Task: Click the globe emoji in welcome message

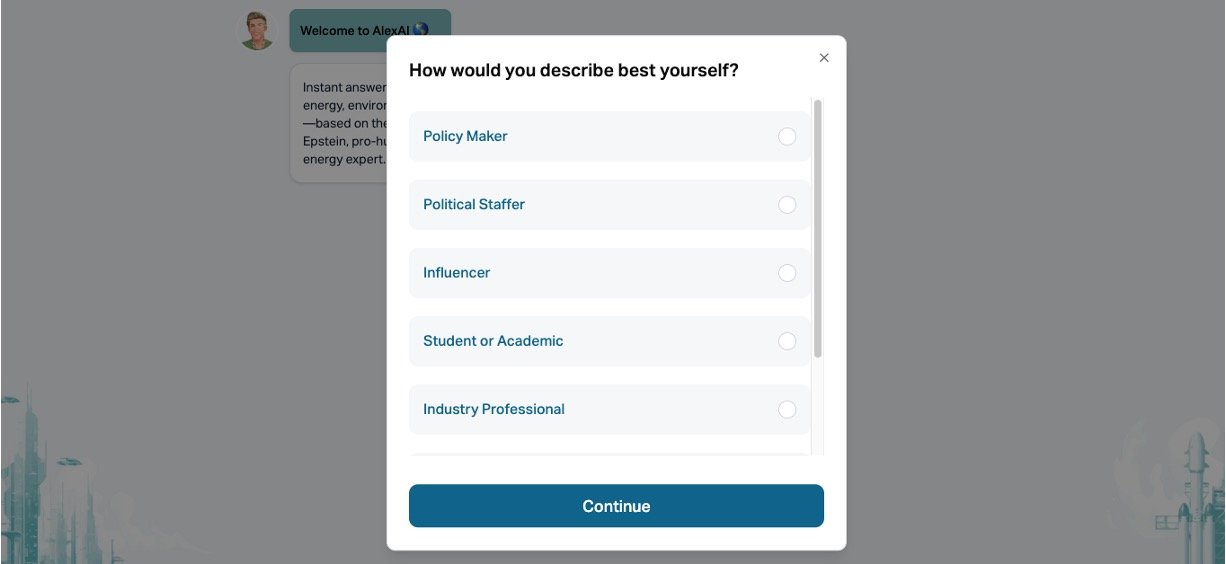Action: pyautogui.click(x=421, y=30)
